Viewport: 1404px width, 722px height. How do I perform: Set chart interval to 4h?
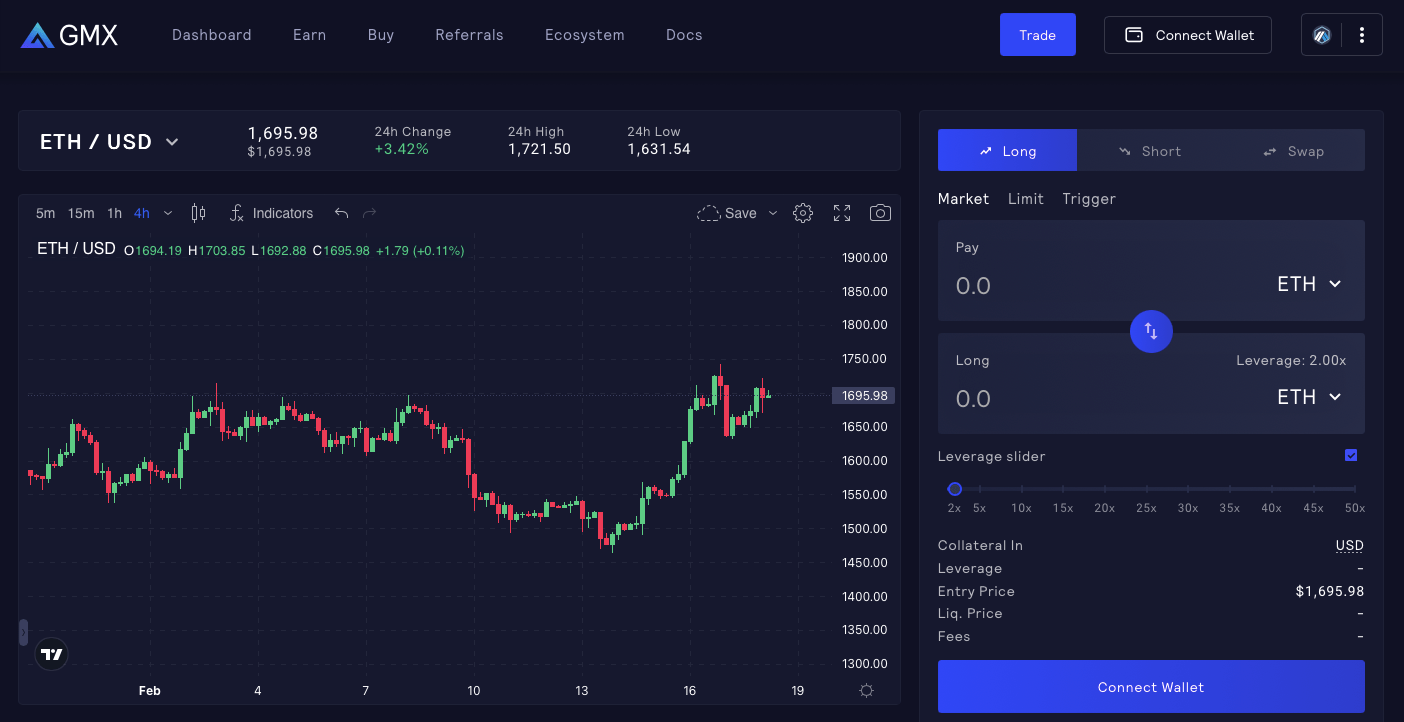[142, 213]
